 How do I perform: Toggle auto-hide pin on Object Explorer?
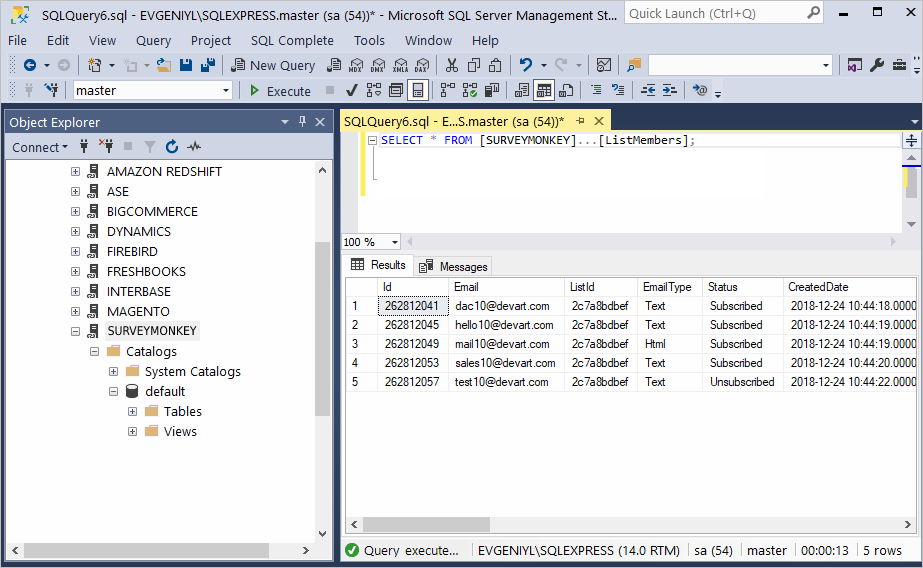click(x=303, y=122)
